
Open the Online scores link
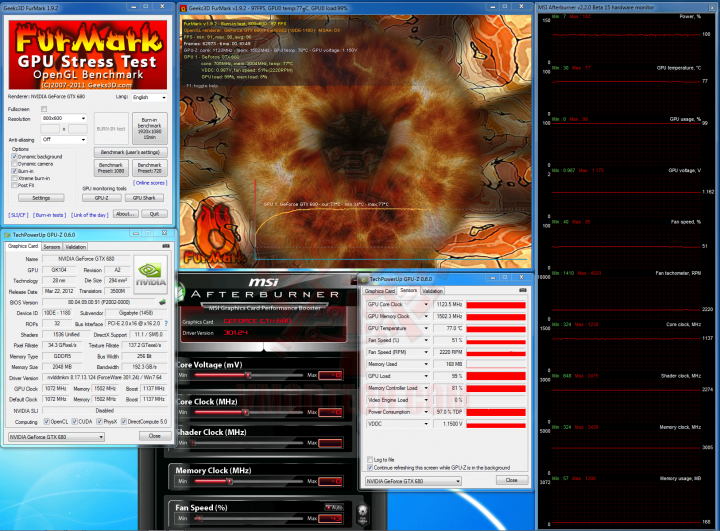[x=150, y=183]
